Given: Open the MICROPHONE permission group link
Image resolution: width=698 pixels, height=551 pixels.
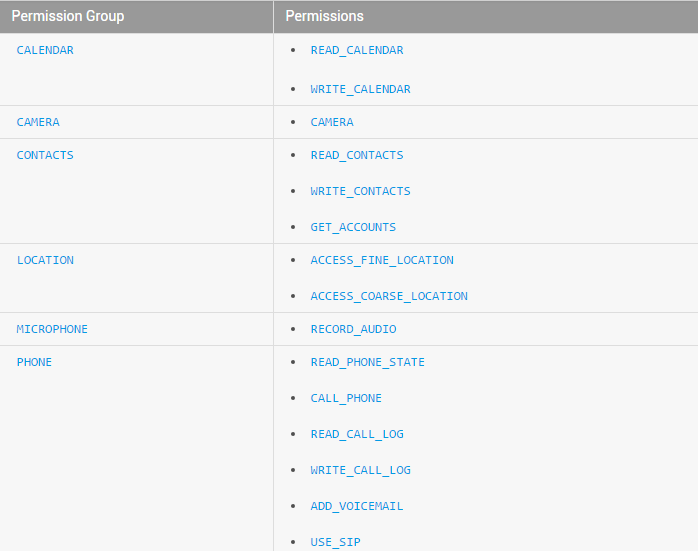Looking at the screenshot, I should point(52,329).
